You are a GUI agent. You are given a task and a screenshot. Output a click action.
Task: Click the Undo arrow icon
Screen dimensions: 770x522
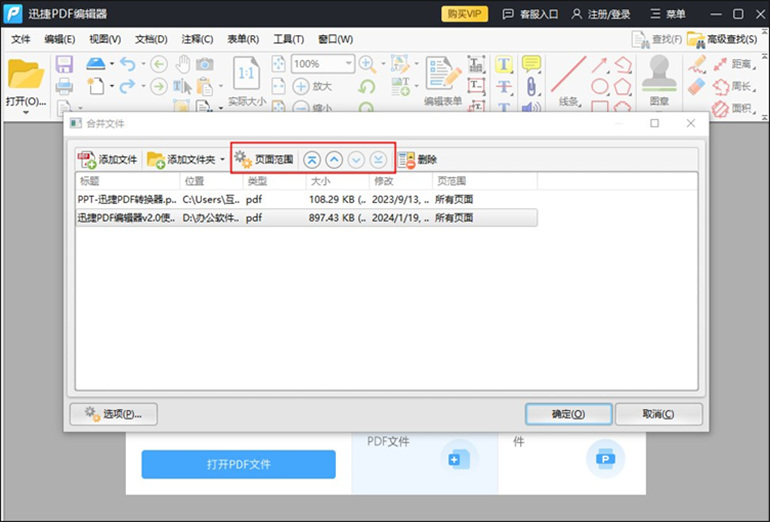(128, 64)
